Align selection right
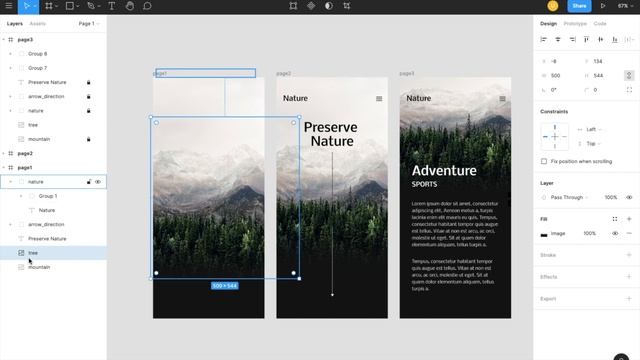Image resolution: width=640 pixels, height=360 pixels. tap(572, 40)
